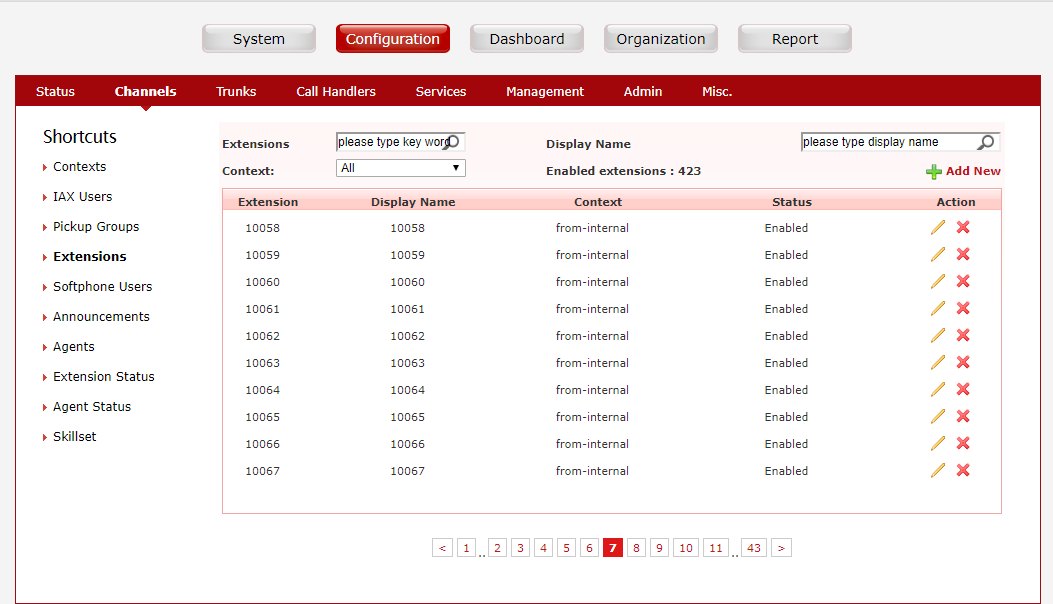Edit extension 10062 with the pencil icon

pos(937,335)
